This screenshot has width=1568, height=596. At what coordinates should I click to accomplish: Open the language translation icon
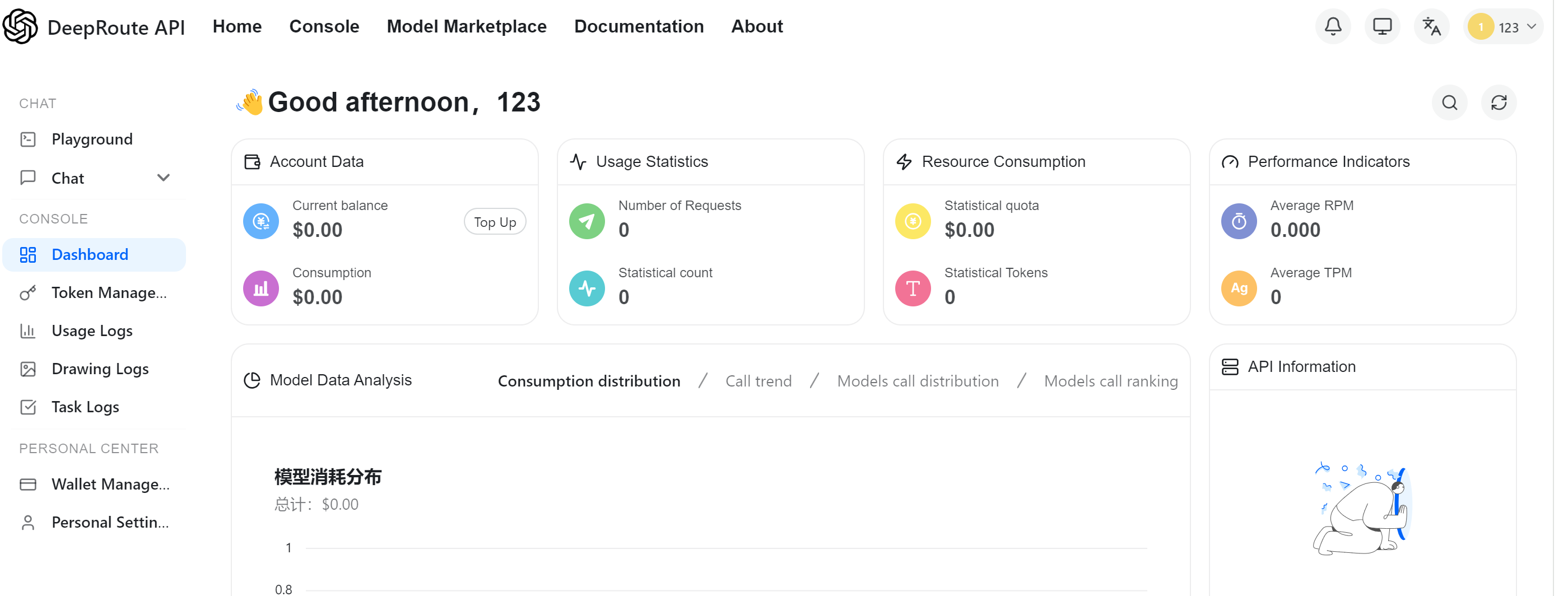(x=1432, y=27)
